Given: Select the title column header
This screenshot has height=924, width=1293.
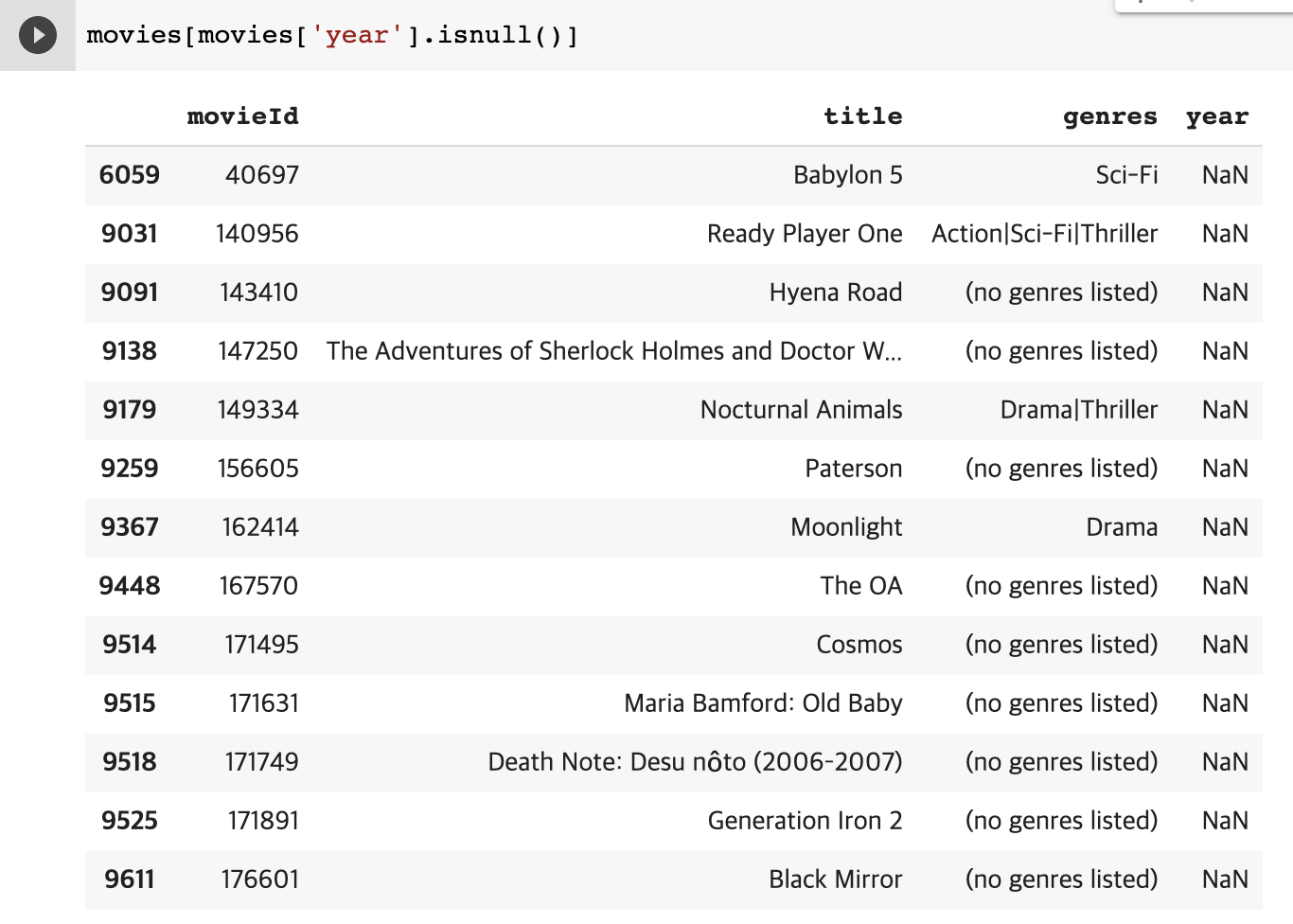Looking at the screenshot, I should [862, 116].
